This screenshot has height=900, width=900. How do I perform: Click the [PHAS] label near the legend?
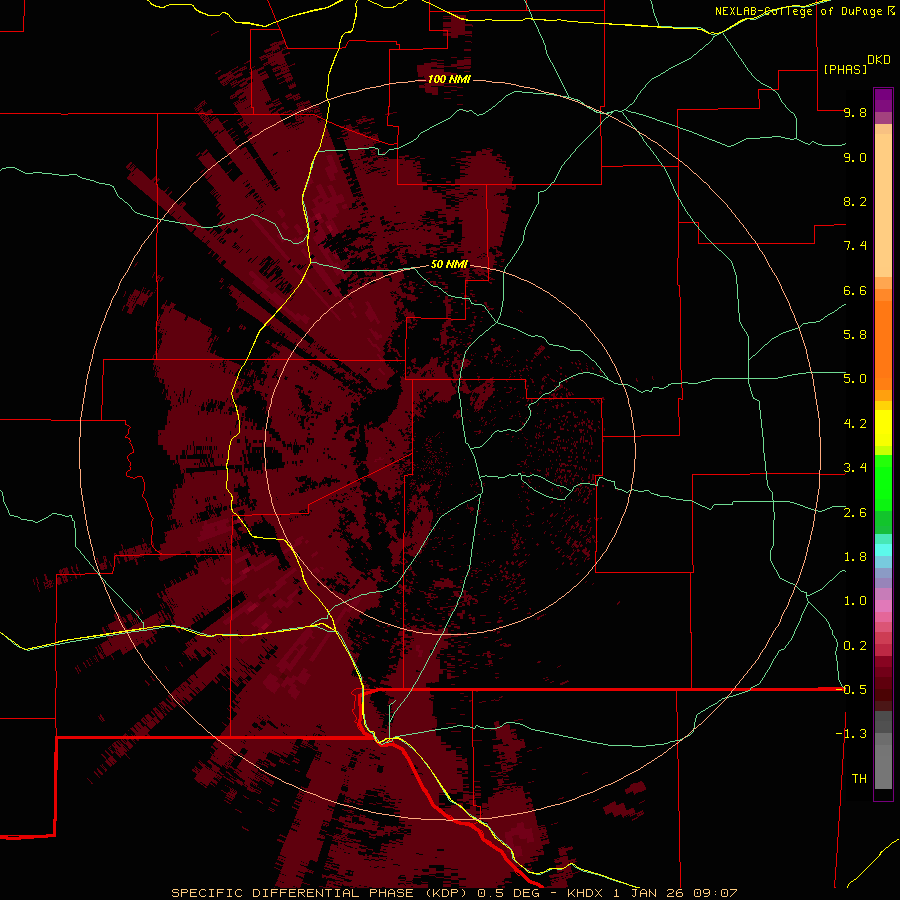click(845, 70)
